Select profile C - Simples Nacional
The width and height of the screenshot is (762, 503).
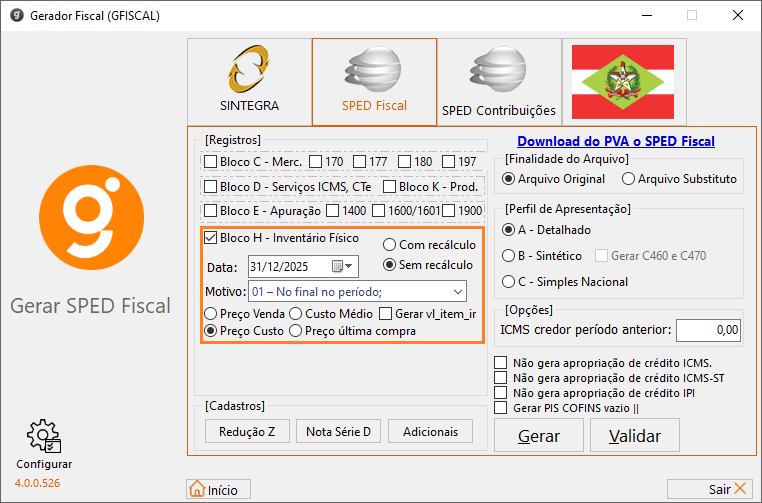pyautogui.click(x=508, y=282)
